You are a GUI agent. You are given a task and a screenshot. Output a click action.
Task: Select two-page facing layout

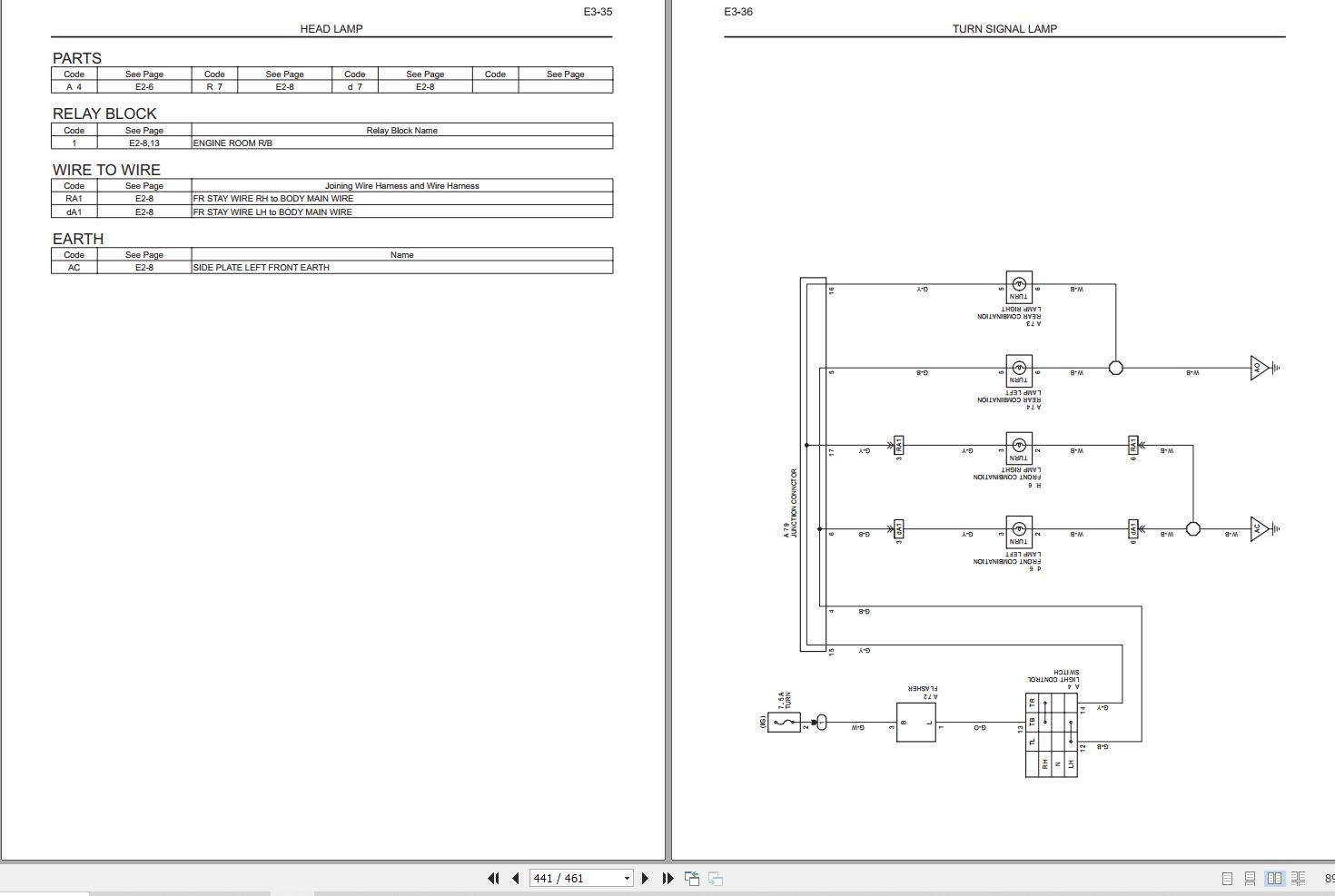click(x=1274, y=878)
